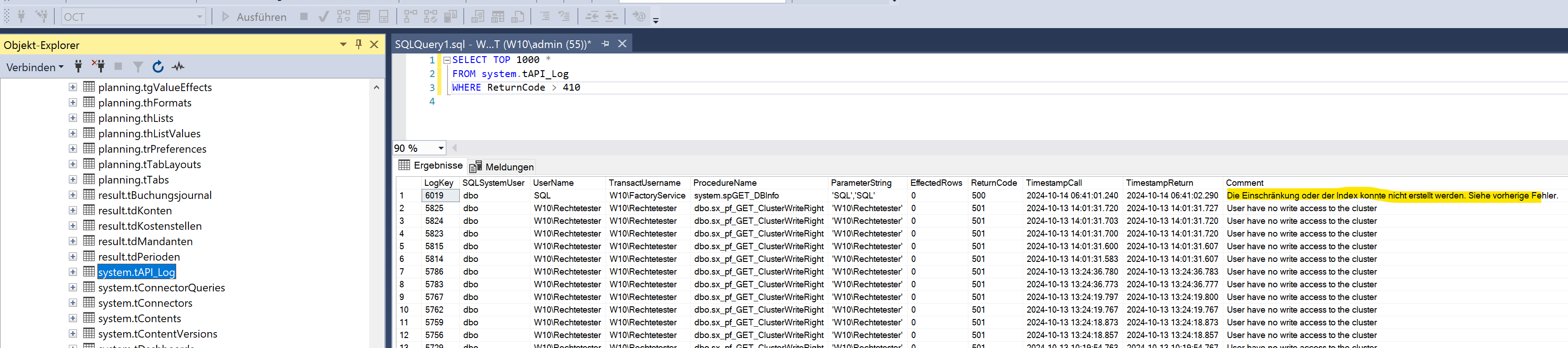Image resolution: width=1568 pixels, height=348 pixels.
Task: Refresh the Objekt-Explorer tree
Action: point(158,67)
